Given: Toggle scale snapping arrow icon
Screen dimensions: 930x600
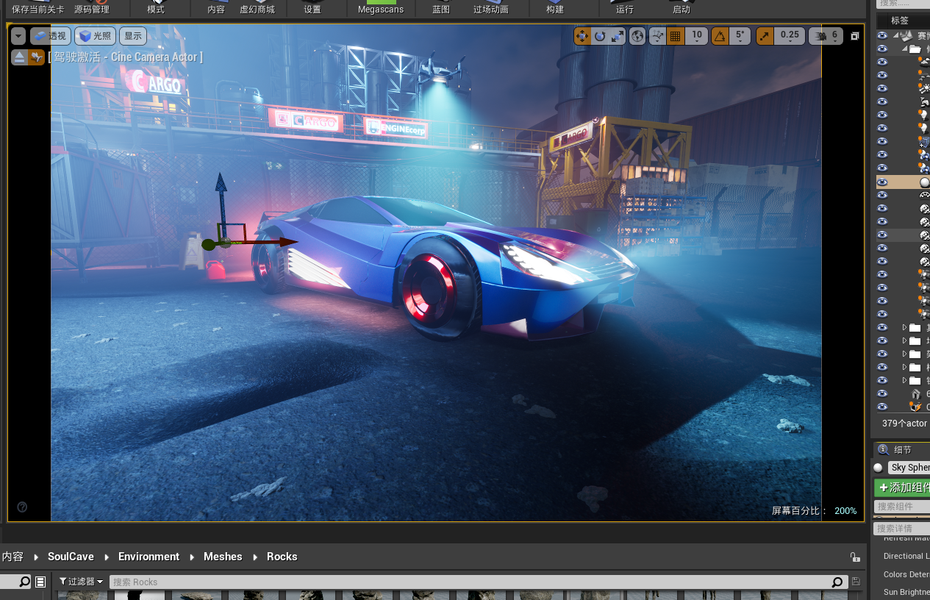Looking at the screenshot, I should (x=765, y=36).
